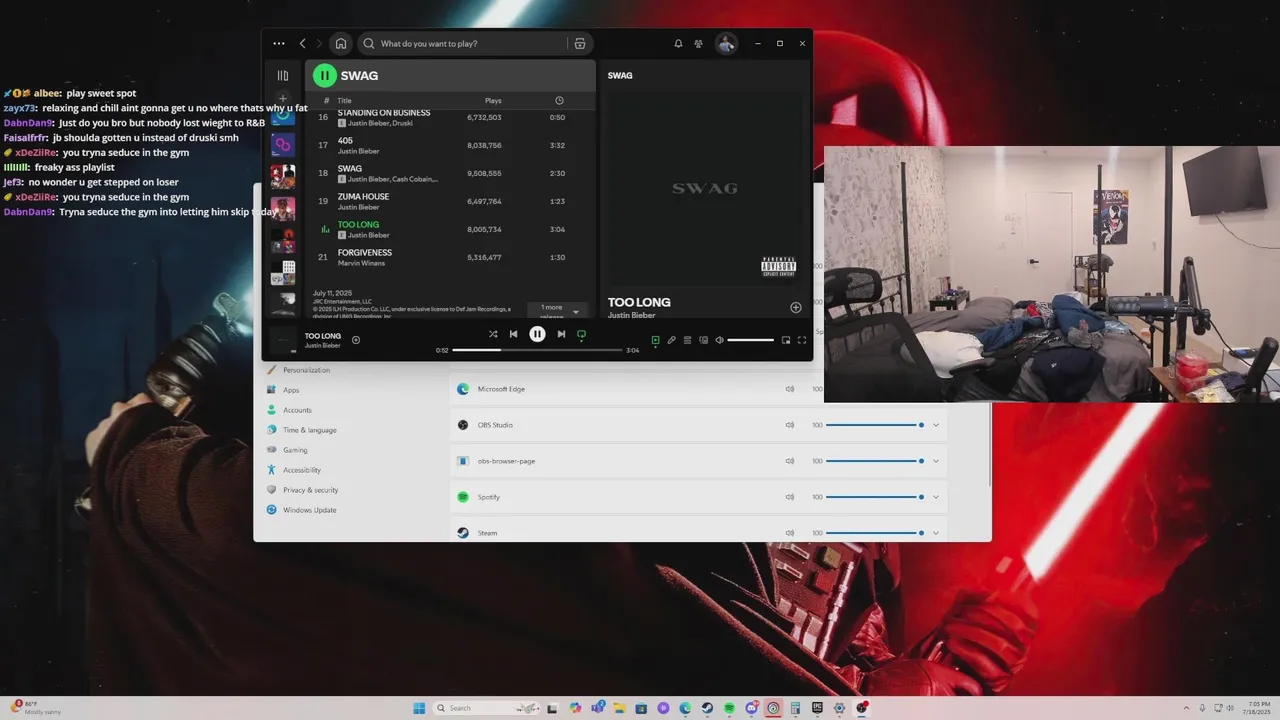Image resolution: width=1280 pixels, height=720 pixels.
Task: Open Windows Start menu
Action: tap(419, 708)
